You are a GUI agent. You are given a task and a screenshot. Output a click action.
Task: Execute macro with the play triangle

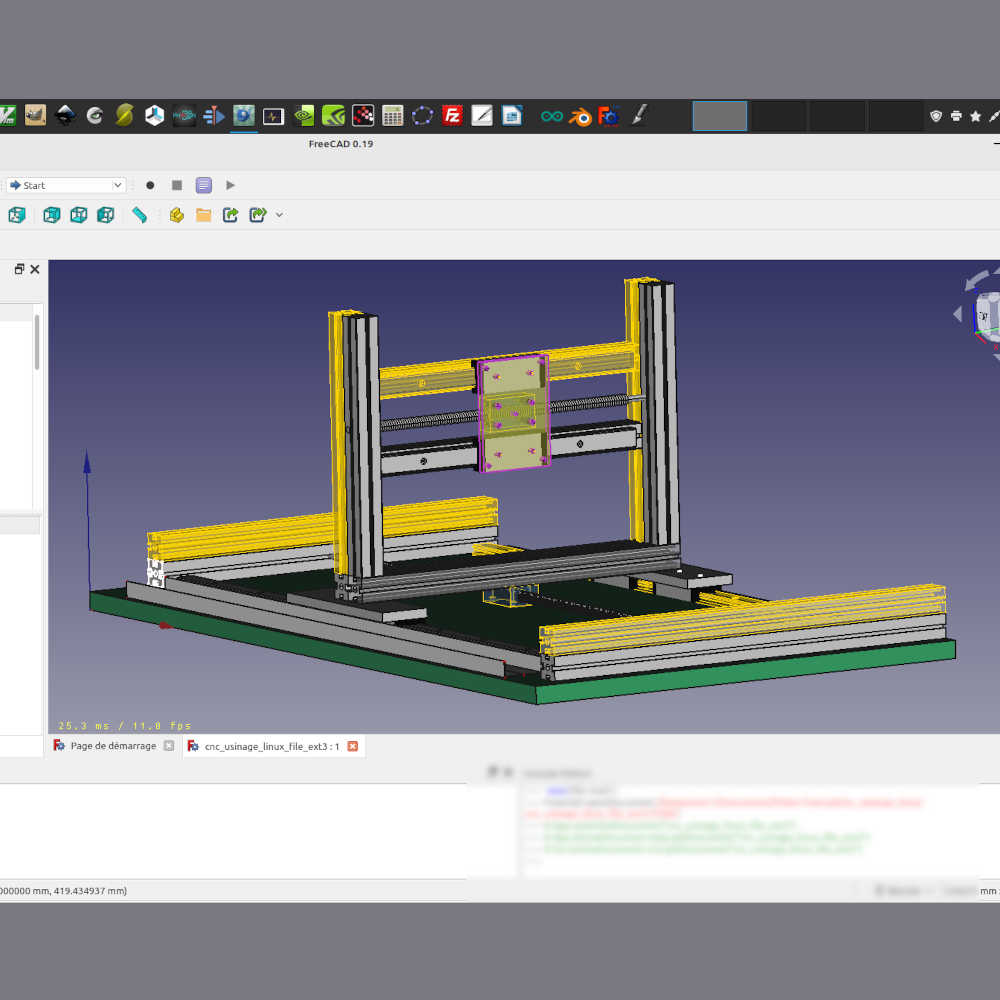(230, 185)
